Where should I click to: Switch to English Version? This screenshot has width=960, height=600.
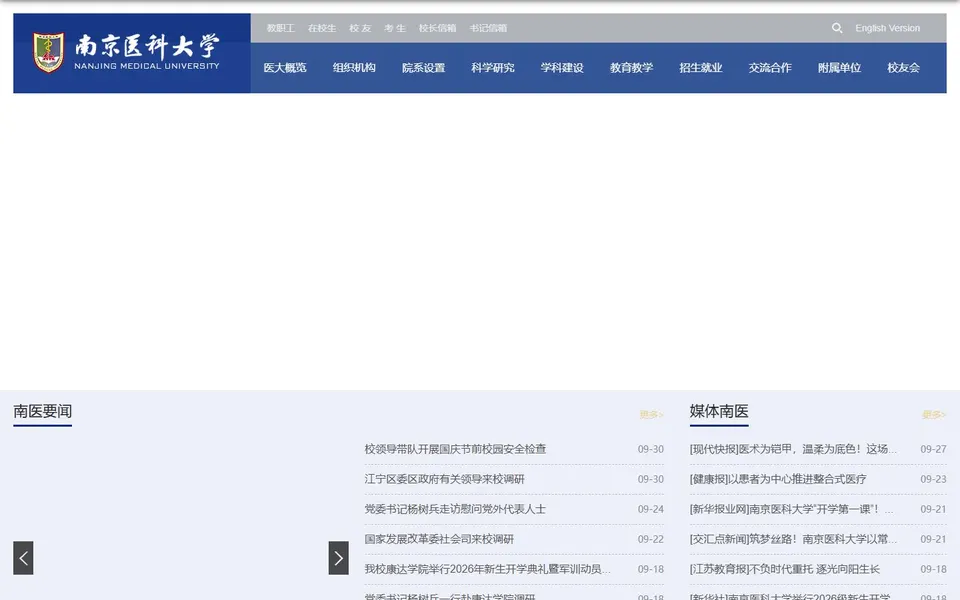(x=887, y=28)
